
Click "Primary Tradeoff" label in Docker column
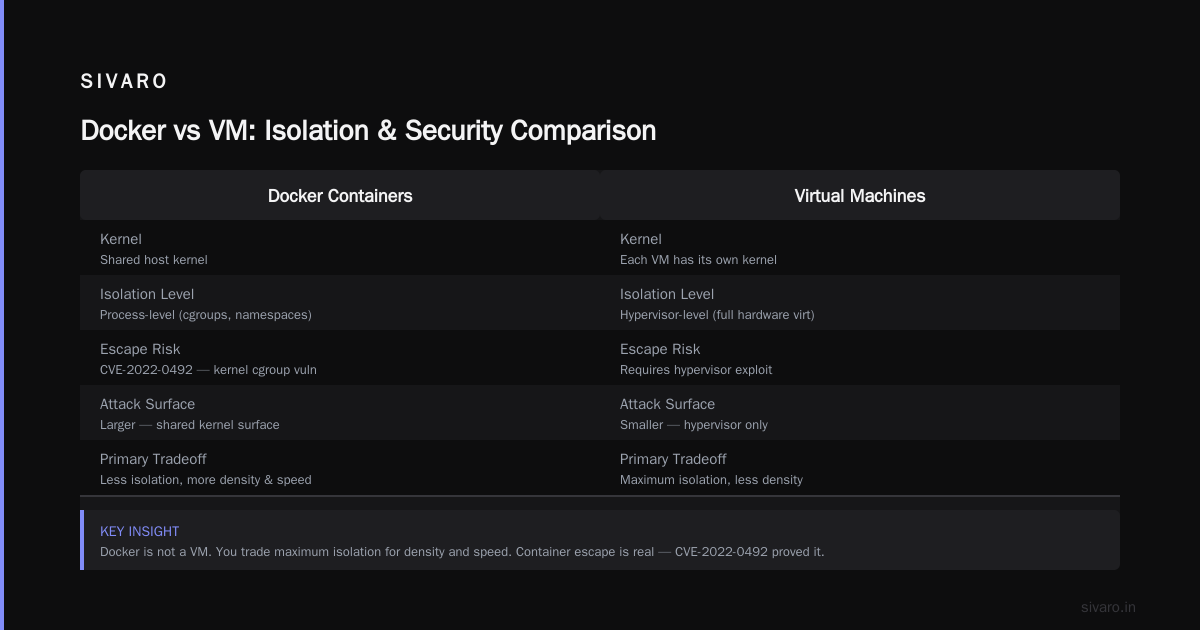[154, 459]
